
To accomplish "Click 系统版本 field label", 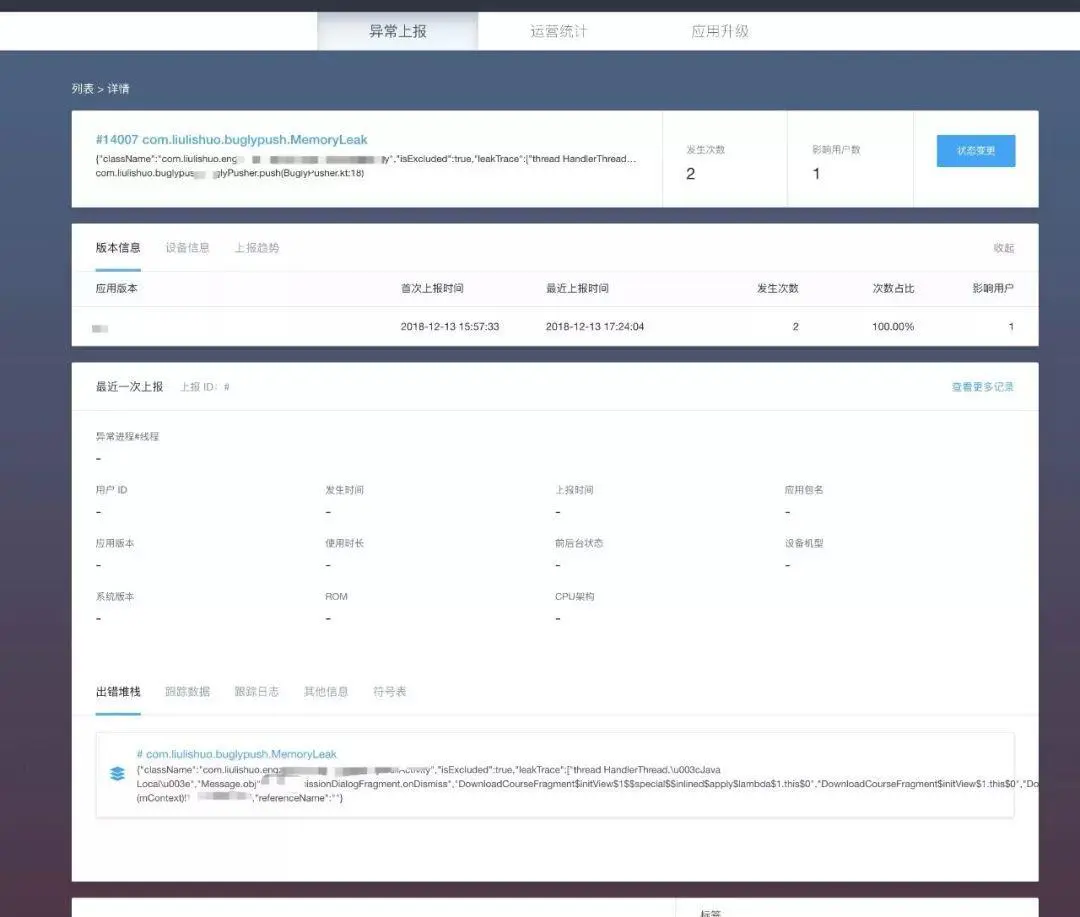I will (x=115, y=597).
